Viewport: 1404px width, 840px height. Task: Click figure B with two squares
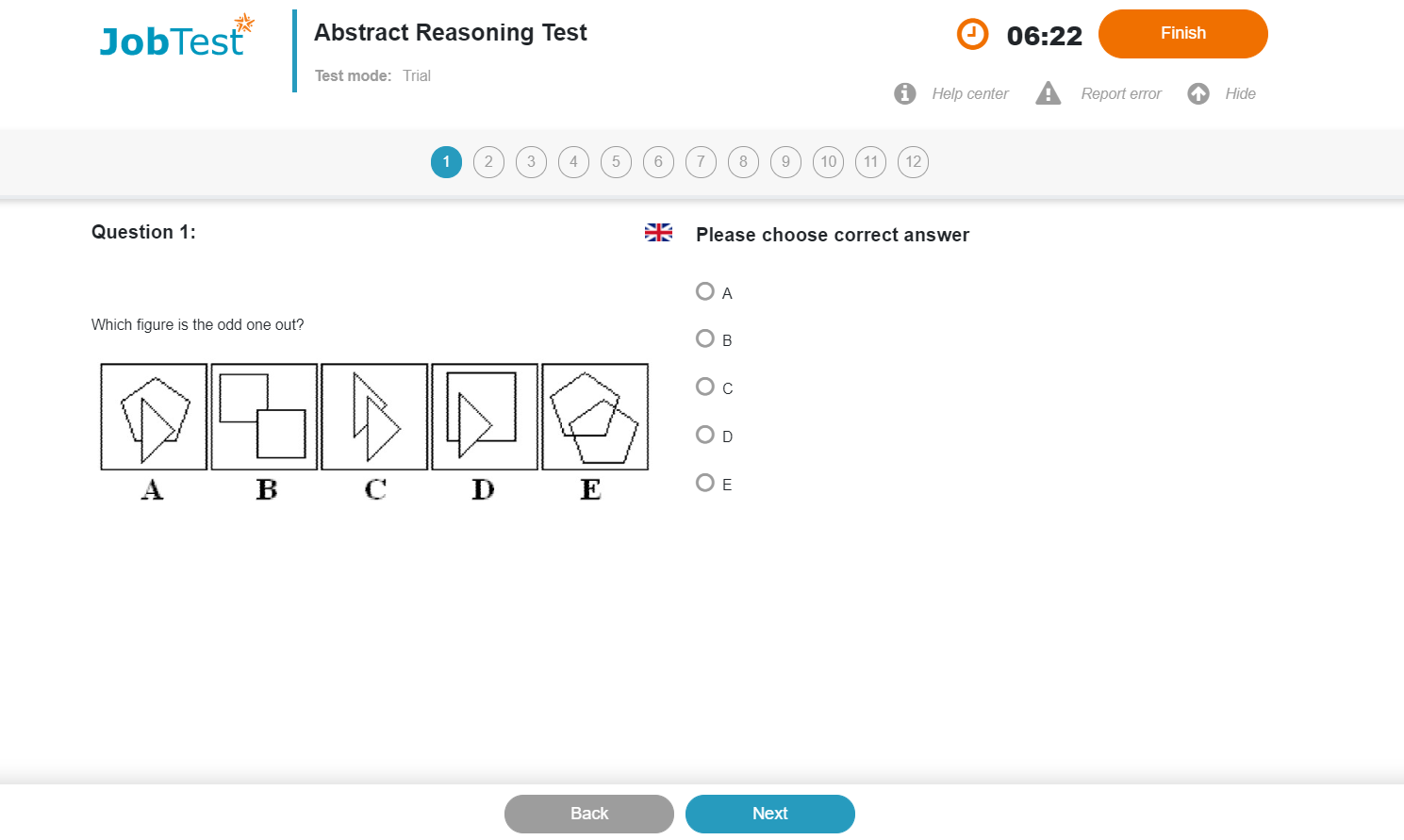click(x=264, y=417)
